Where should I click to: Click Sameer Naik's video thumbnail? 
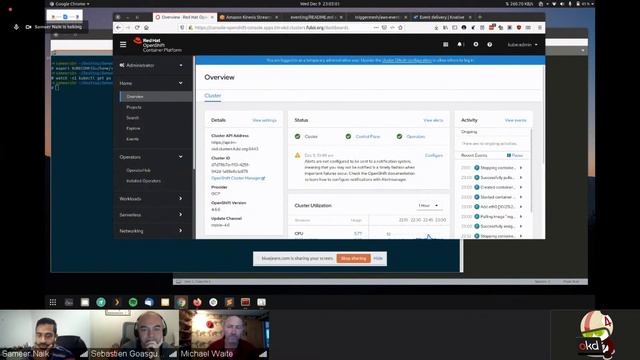45,335
